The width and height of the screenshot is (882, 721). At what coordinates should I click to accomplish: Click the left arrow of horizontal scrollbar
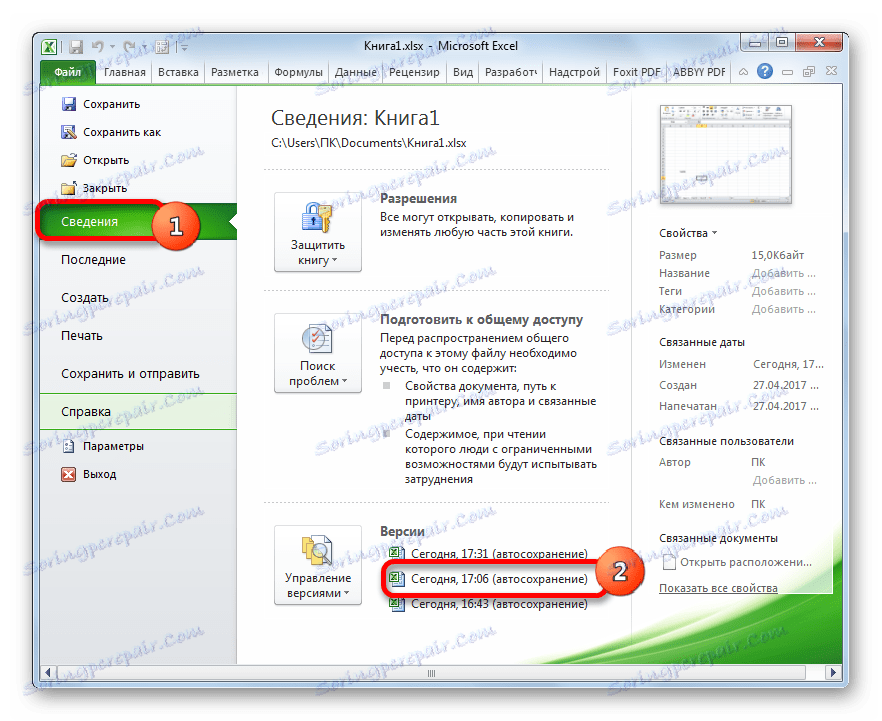(x=48, y=673)
